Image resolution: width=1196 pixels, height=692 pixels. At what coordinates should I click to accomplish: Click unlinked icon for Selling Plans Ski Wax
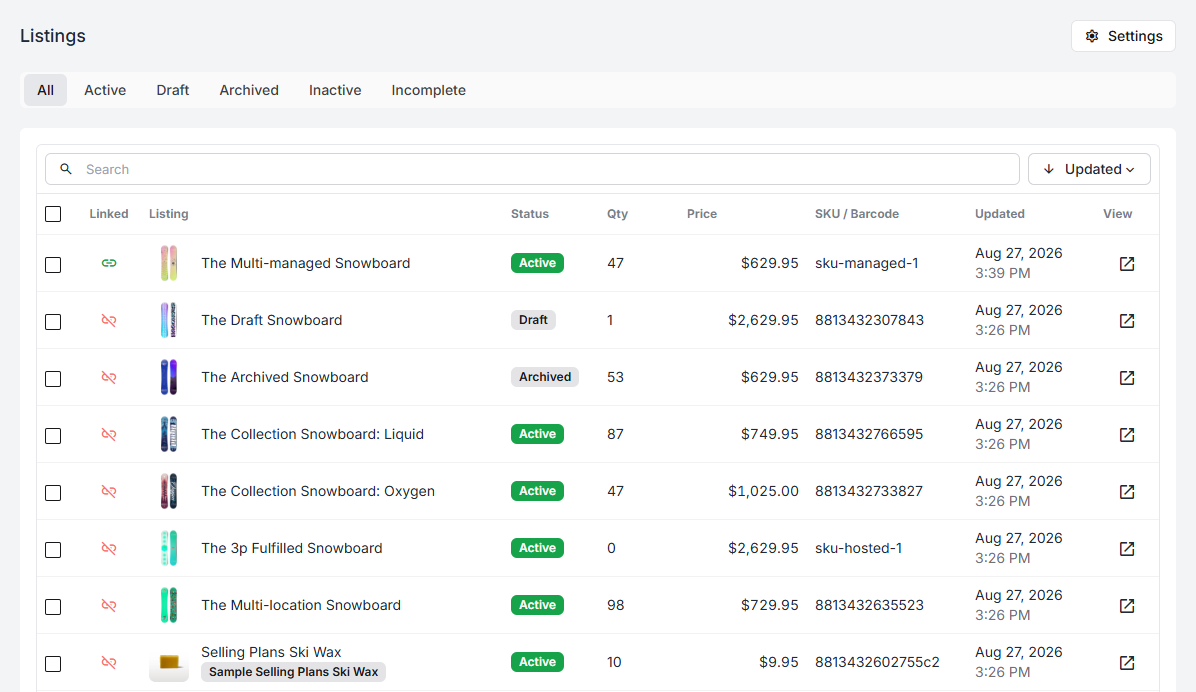109,662
